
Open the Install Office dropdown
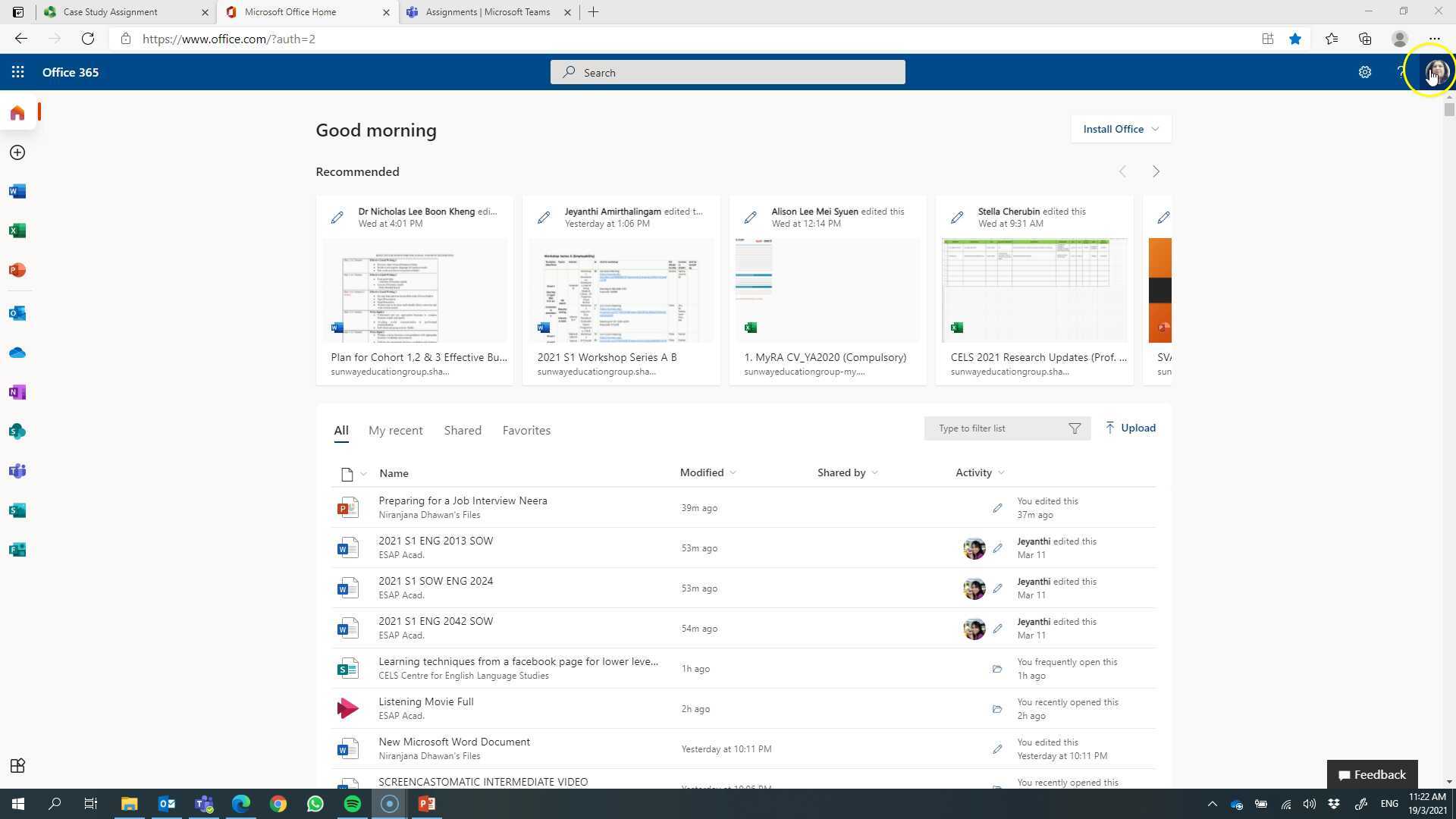tap(1120, 129)
